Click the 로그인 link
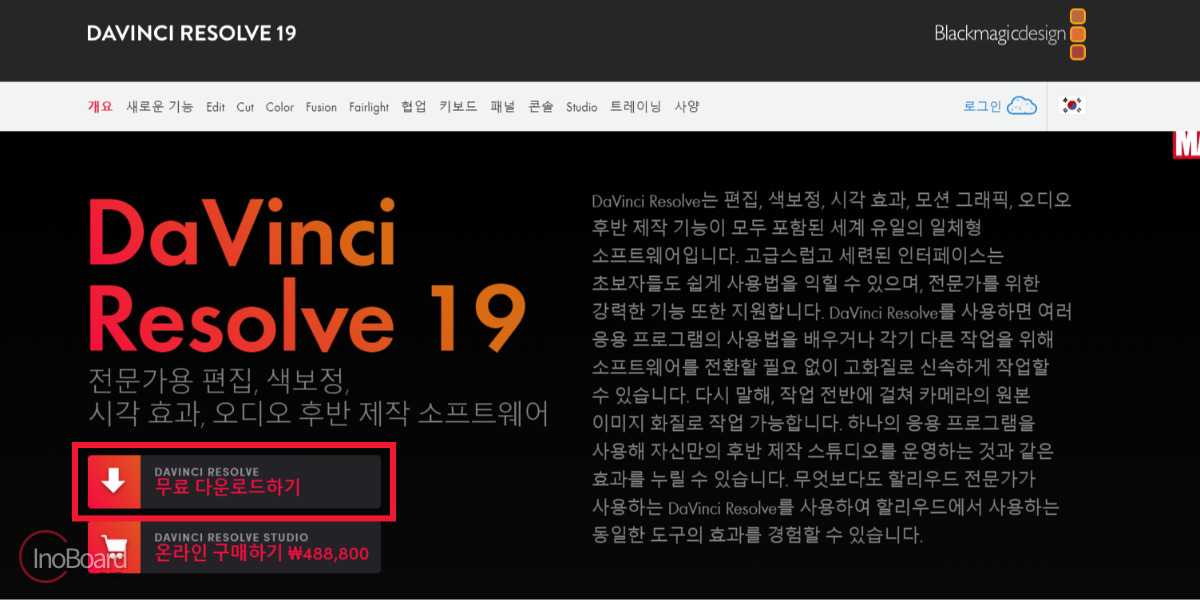 point(982,106)
